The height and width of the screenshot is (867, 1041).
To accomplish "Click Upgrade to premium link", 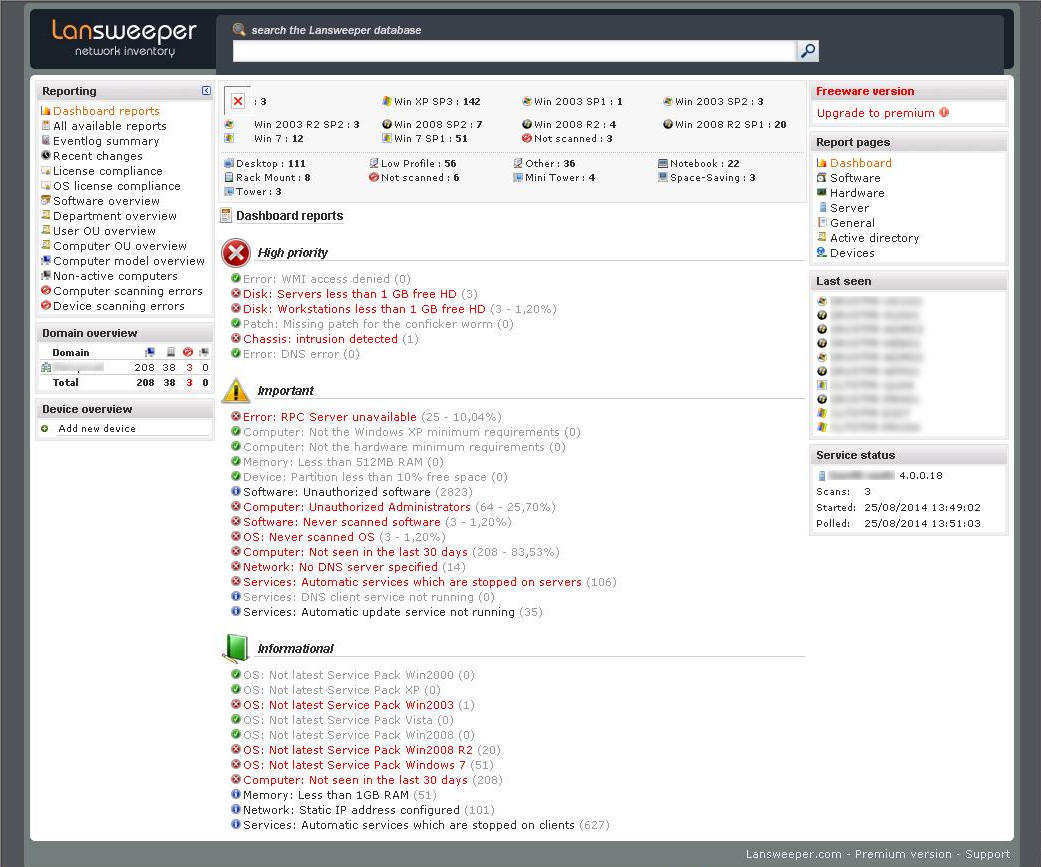I will [x=875, y=114].
